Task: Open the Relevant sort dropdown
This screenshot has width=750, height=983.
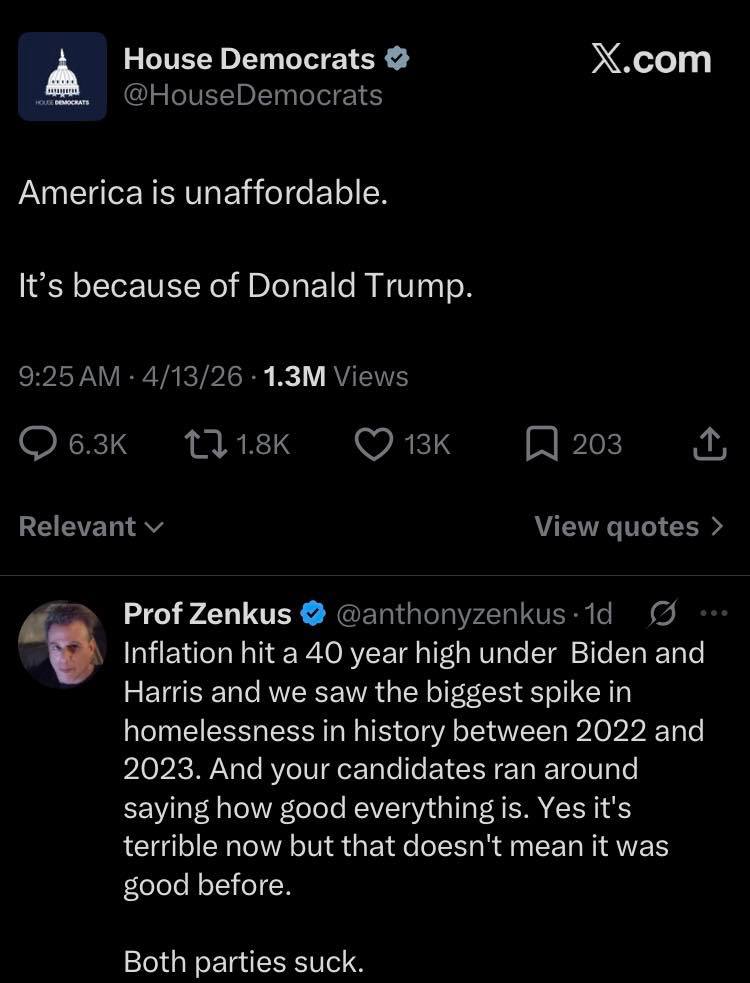Action: coord(91,527)
